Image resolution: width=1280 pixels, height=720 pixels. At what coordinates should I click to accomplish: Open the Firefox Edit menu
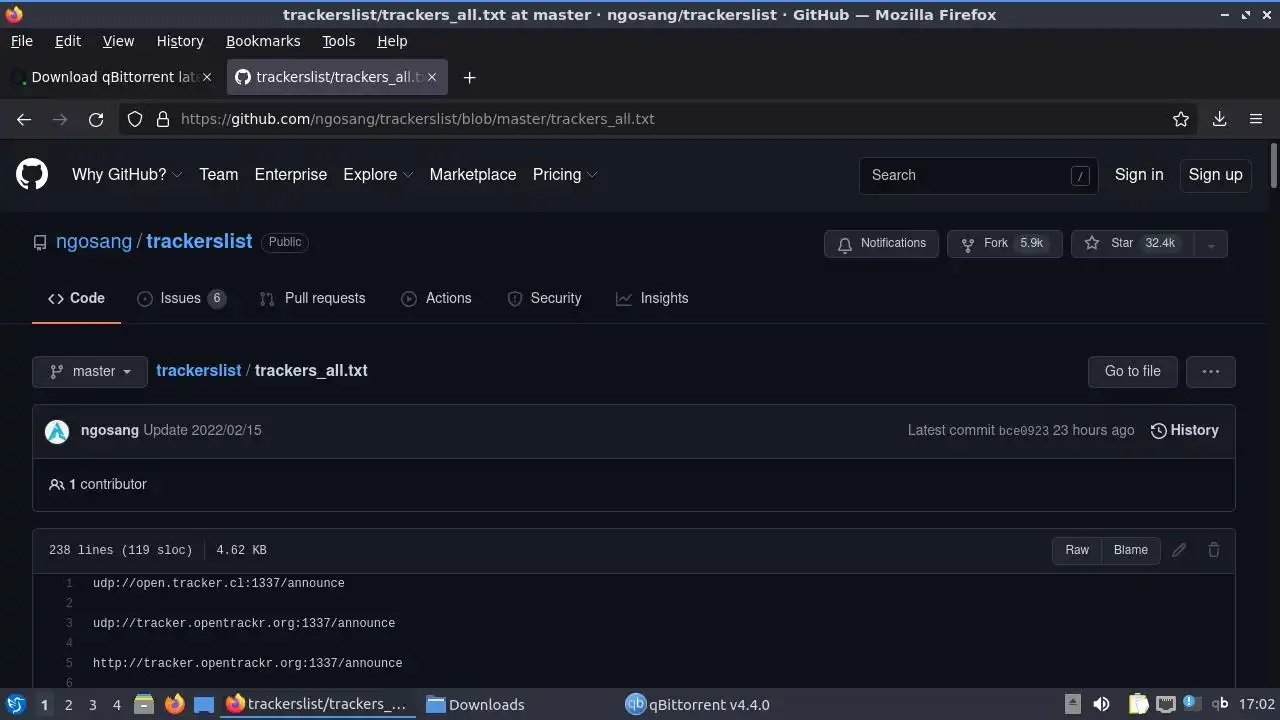(x=68, y=41)
